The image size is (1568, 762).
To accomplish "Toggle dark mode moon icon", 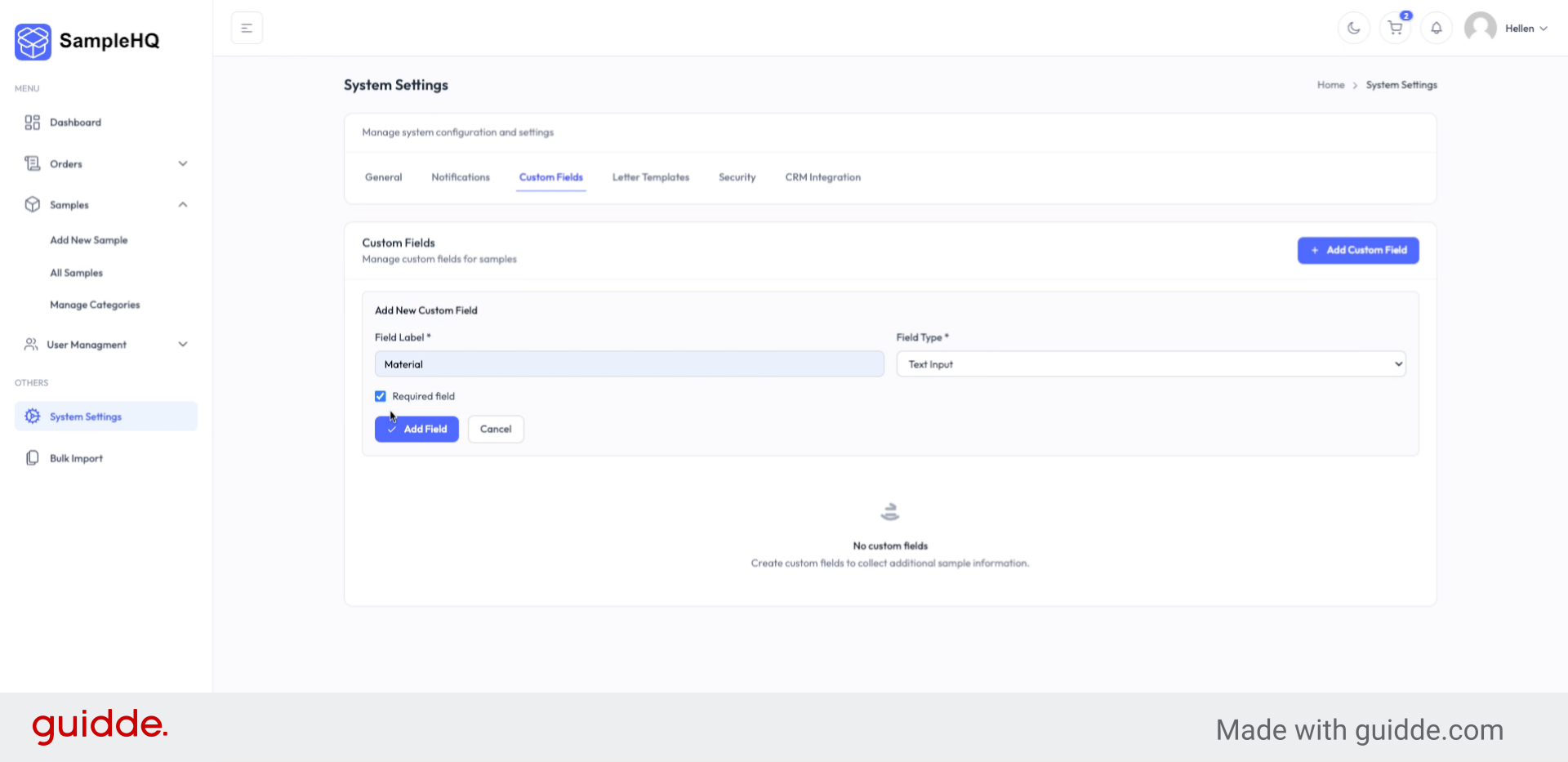I will pyautogui.click(x=1353, y=29).
